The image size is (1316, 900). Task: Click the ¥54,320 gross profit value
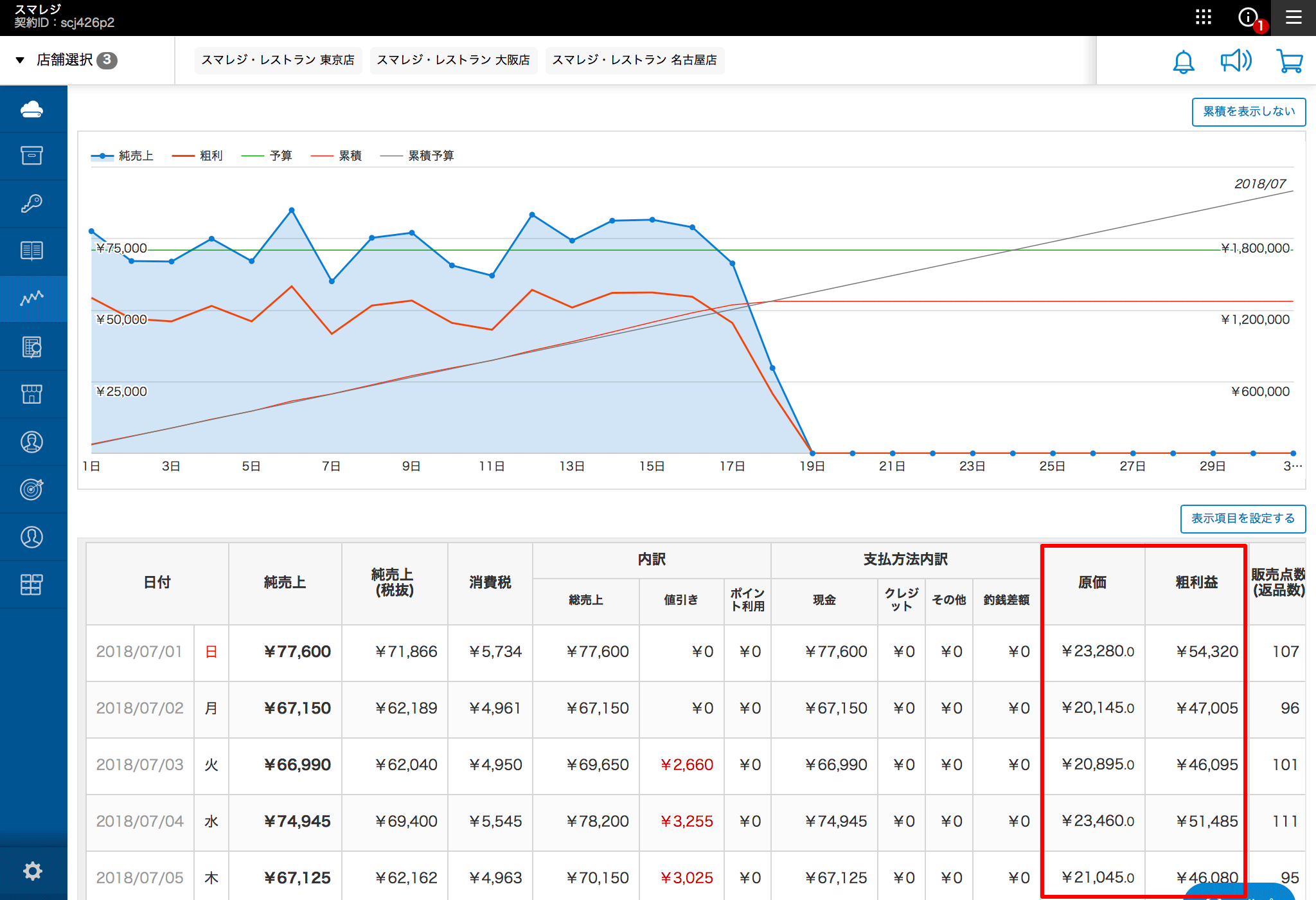tap(1207, 652)
